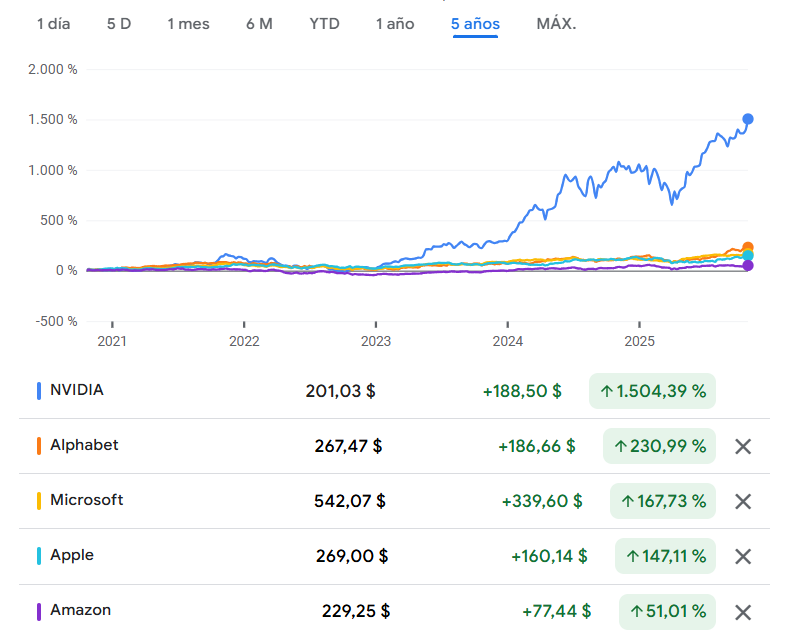The image size is (787, 632).
Task: Select the 1 día time range
Action: click(x=54, y=24)
